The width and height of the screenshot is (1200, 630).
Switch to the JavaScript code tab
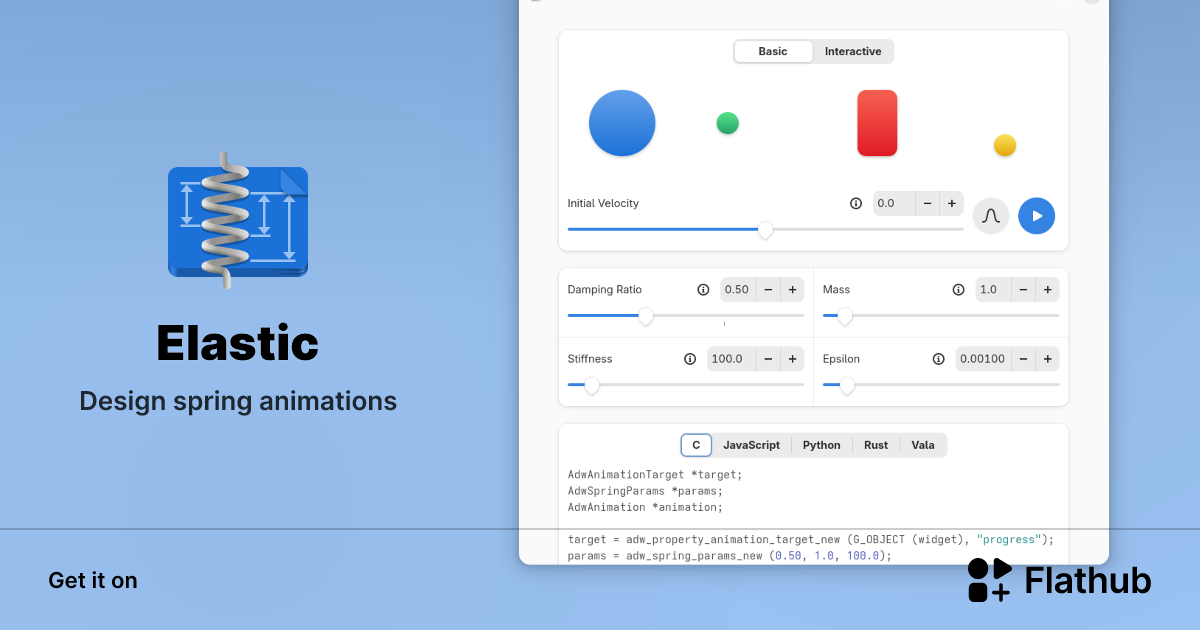click(x=751, y=445)
